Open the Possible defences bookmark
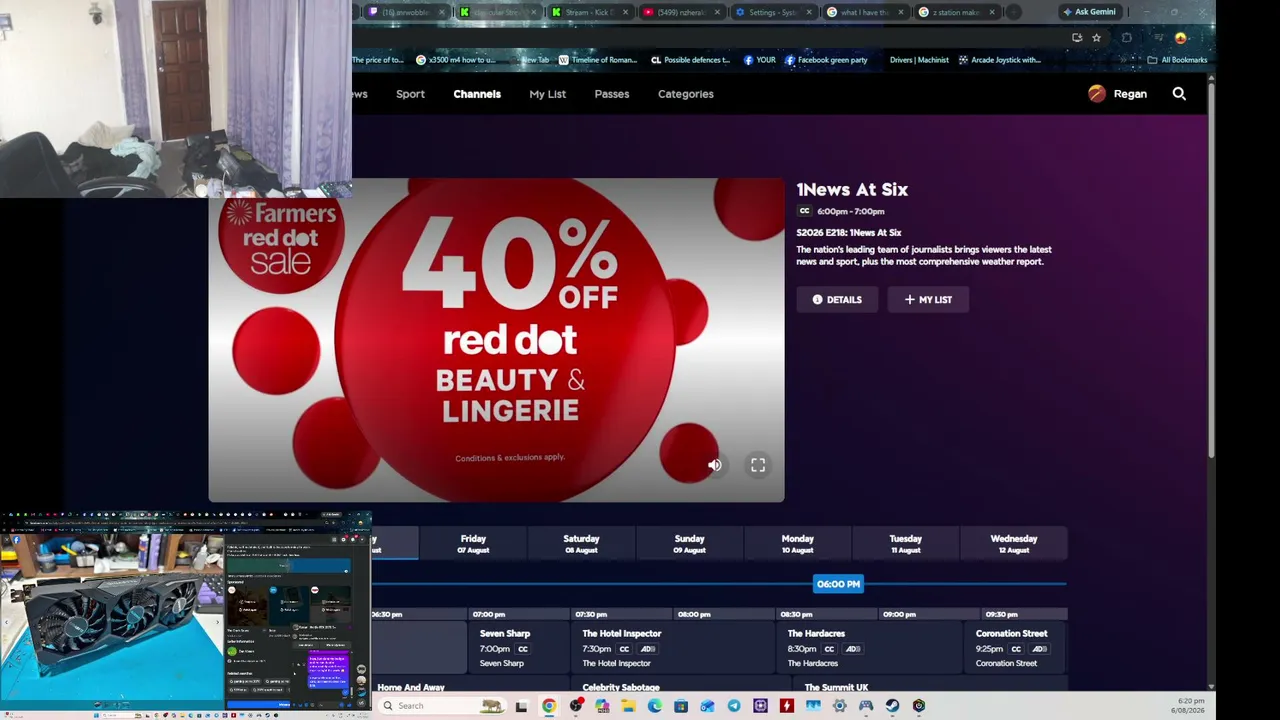The image size is (1280, 720). click(690, 60)
